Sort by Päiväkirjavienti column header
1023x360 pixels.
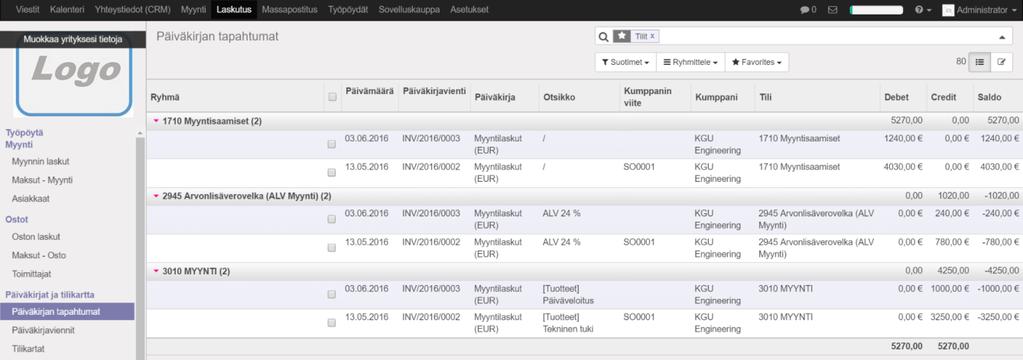[x=435, y=91]
